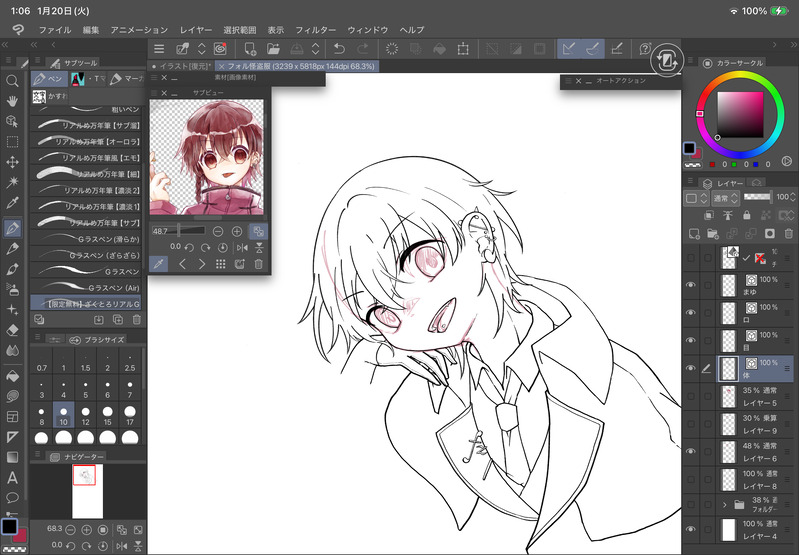Open the 編集 menu
This screenshot has width=799, height=555.
91,30
